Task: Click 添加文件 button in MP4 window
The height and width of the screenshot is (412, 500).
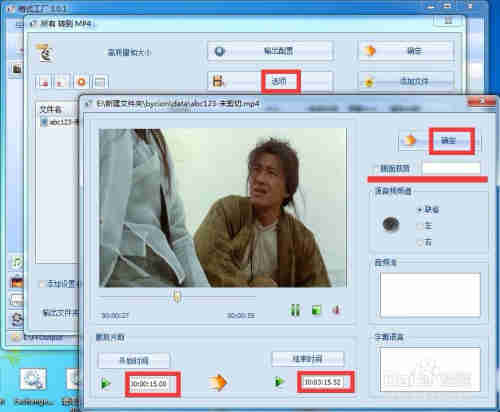Action: coord(407,81)
